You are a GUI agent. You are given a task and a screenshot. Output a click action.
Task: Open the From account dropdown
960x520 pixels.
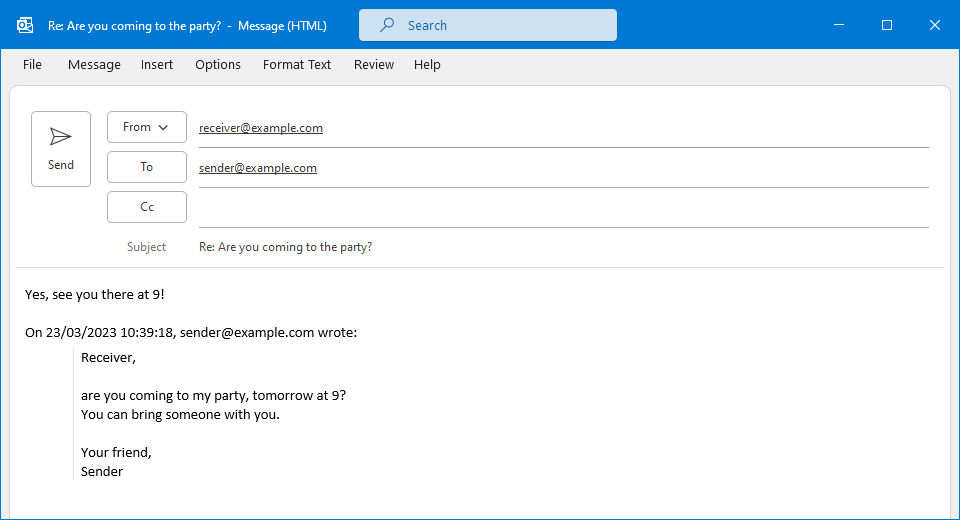point(147,127)
